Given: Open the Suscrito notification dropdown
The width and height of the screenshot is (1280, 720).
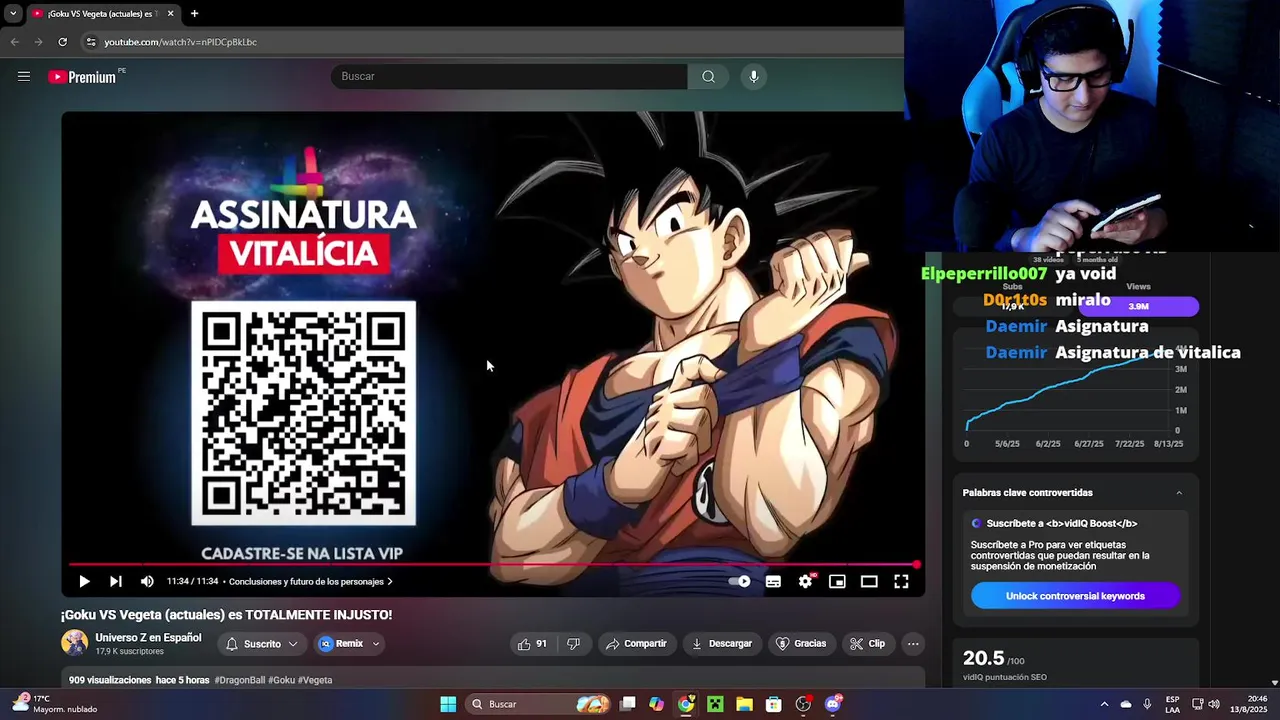Looking at the screenshot, I should point(261,644).
